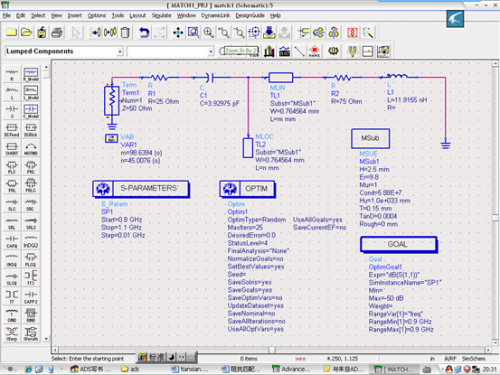Click the Insert Wire red line icon
Viewport: 500px width, 375px height.
pos(299,51)
